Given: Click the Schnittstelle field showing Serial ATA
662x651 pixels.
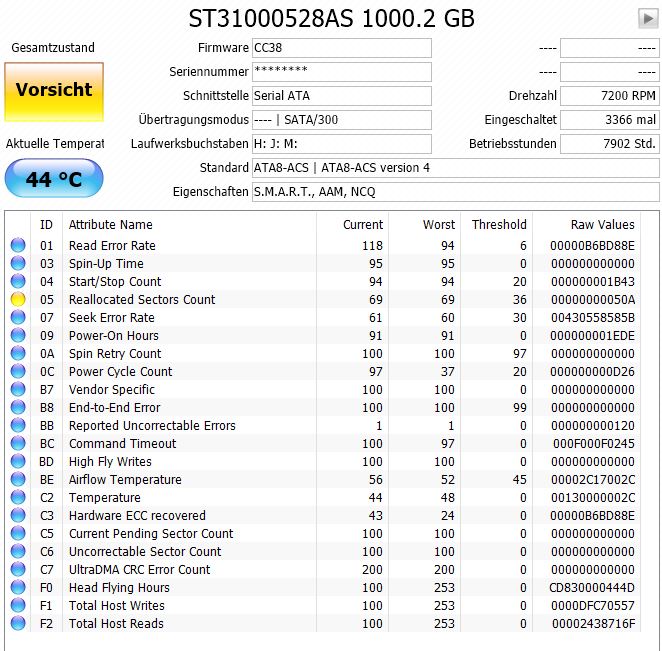Looking at the screenshot, I should (342, 96).
